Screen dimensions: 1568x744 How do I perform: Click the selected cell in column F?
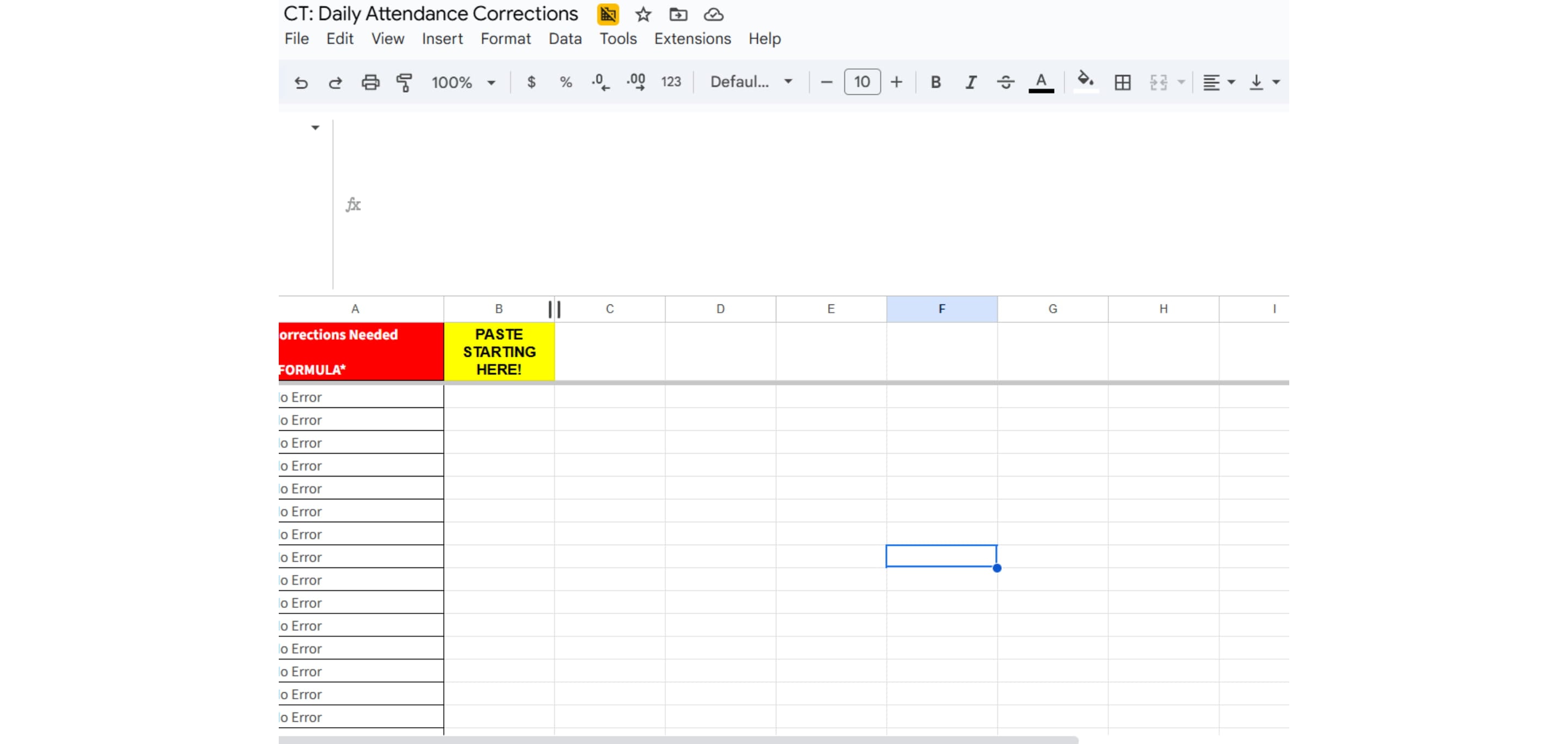coord(941,557)
